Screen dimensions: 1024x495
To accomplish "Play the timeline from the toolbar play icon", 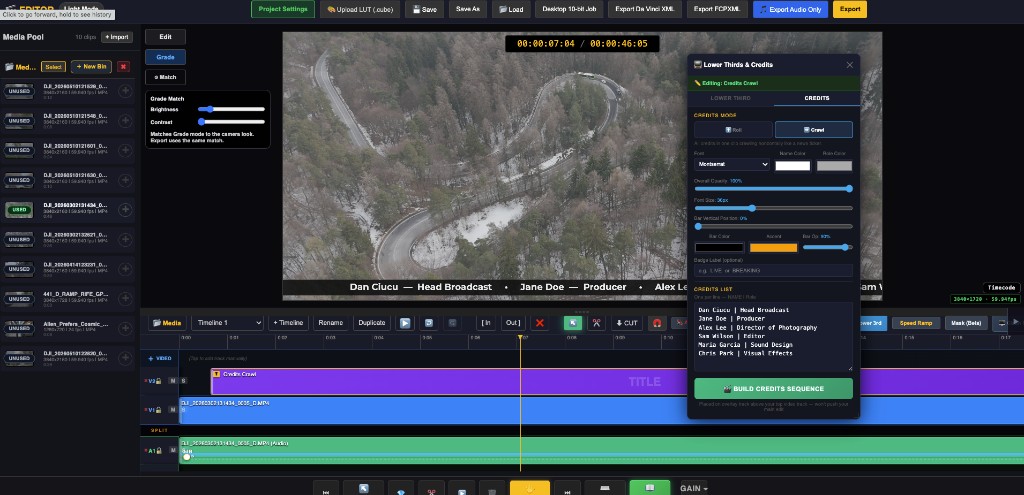I will point(405,323).
